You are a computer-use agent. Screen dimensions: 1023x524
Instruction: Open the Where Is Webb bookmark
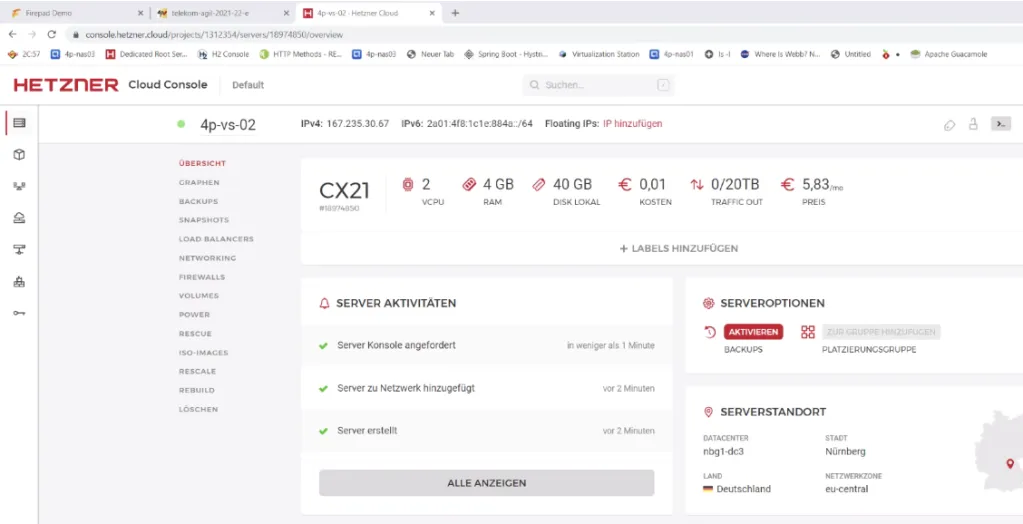pos(781,54)
